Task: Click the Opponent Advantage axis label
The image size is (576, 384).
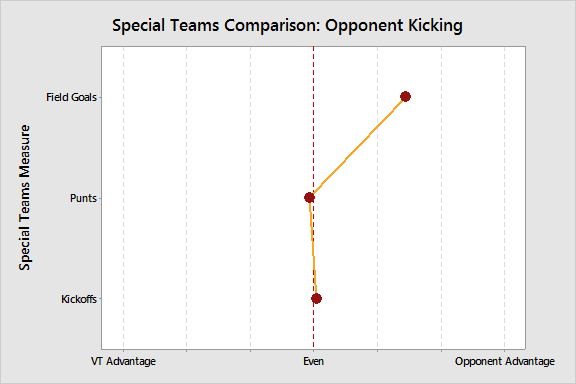Action: pyautogui.click(x=505, y=361)
